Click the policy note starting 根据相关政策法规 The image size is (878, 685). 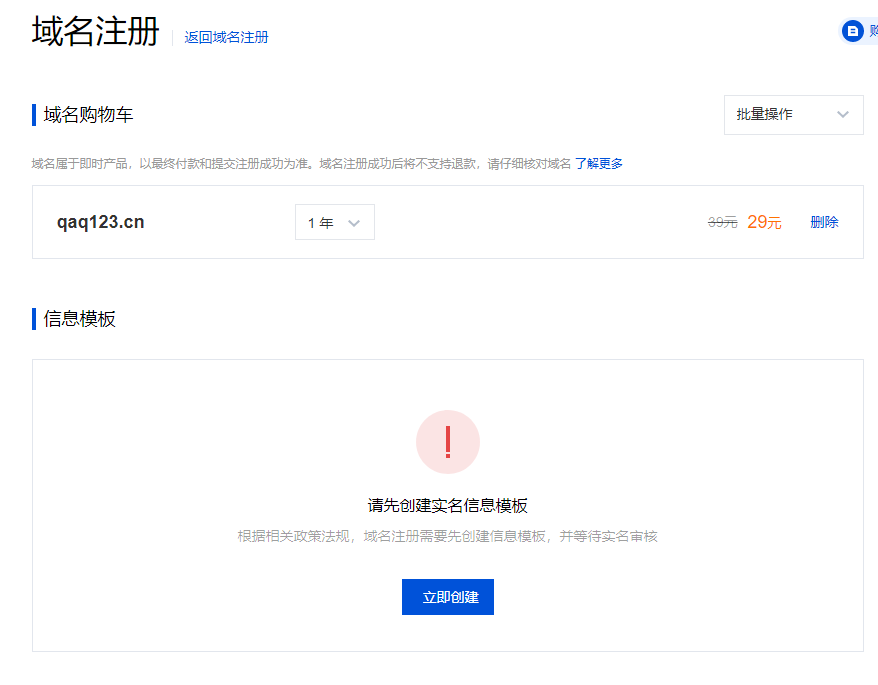pyautogui.click(x=447, y=537)
